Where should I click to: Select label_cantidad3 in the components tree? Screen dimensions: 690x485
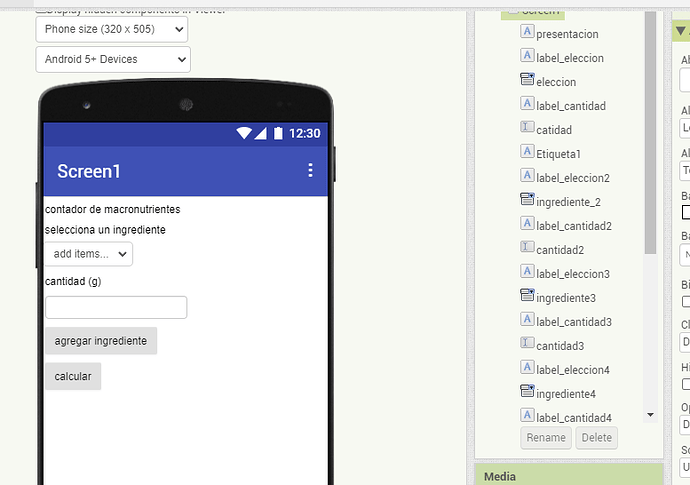[574, 322]
